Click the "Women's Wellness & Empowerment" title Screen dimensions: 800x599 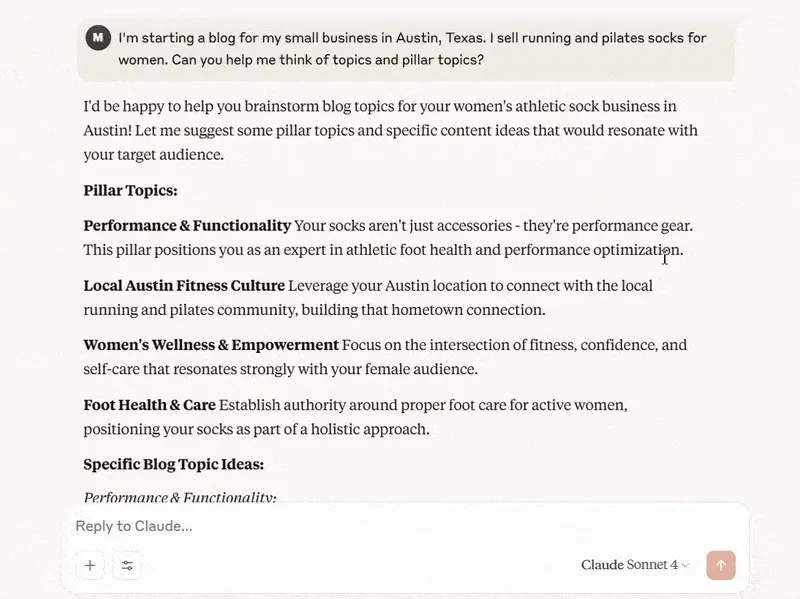click(211, 345)
